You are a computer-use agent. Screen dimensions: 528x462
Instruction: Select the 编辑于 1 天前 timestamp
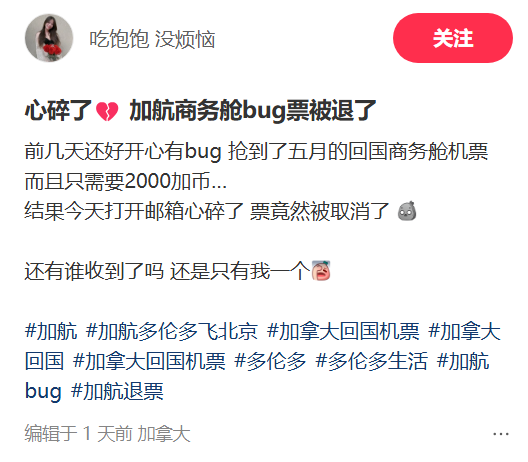78,433
